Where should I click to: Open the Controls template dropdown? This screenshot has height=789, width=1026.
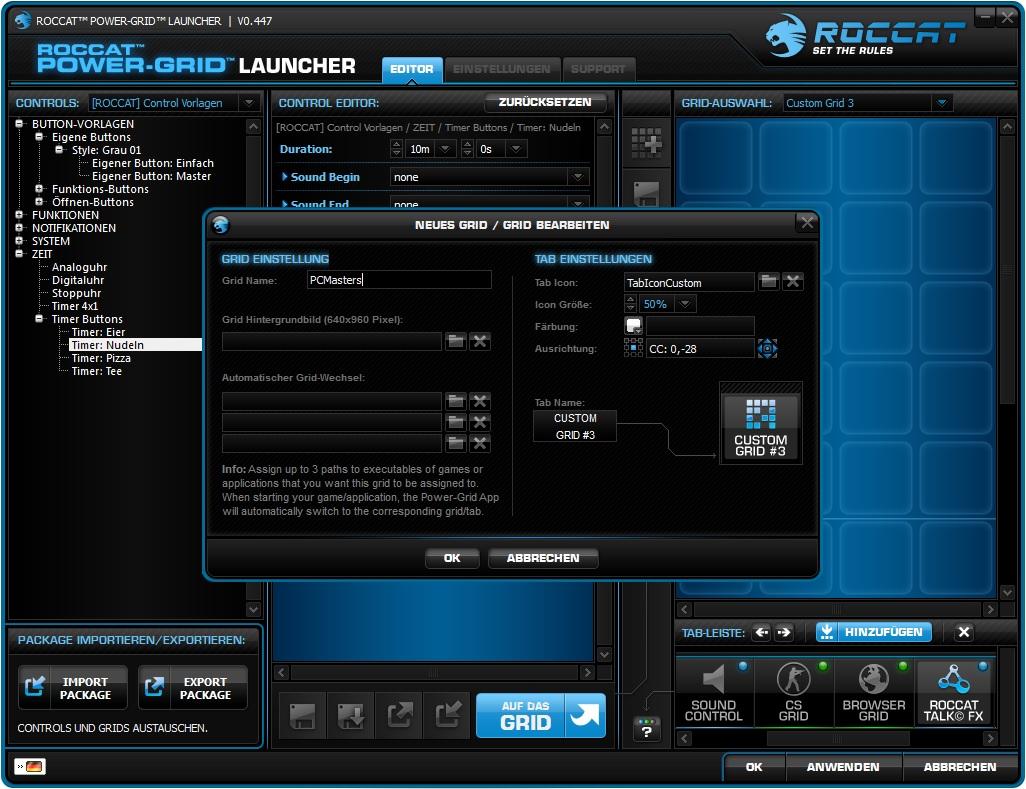tap(249, 103)
